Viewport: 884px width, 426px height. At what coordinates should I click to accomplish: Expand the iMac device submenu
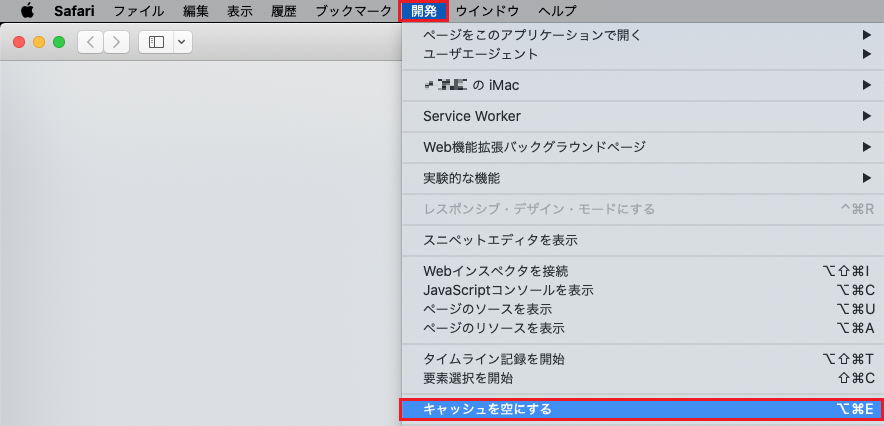pyautogui.click(x=643, y=86)
